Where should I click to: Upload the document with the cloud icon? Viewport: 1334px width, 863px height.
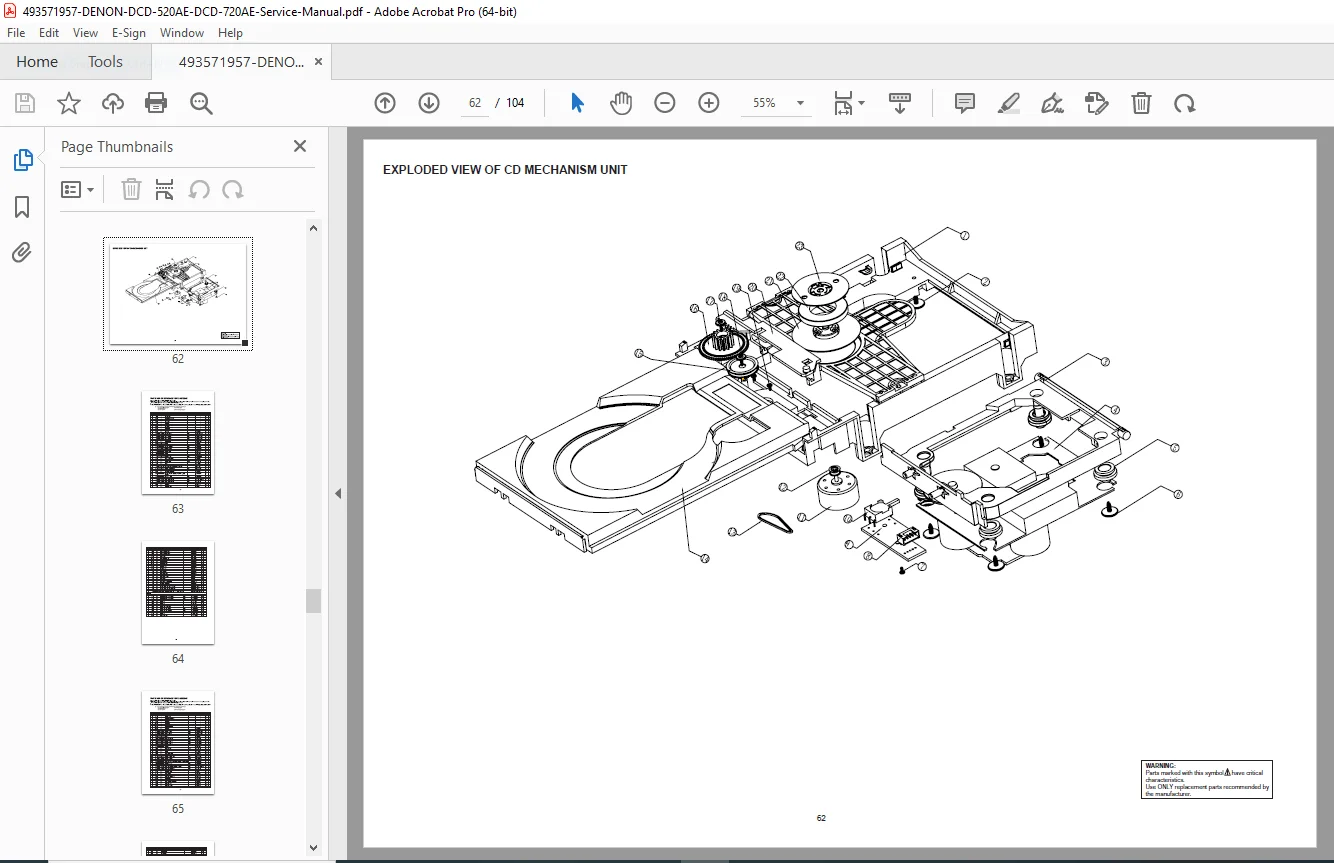pyautogui.click(x=113, y=103)
